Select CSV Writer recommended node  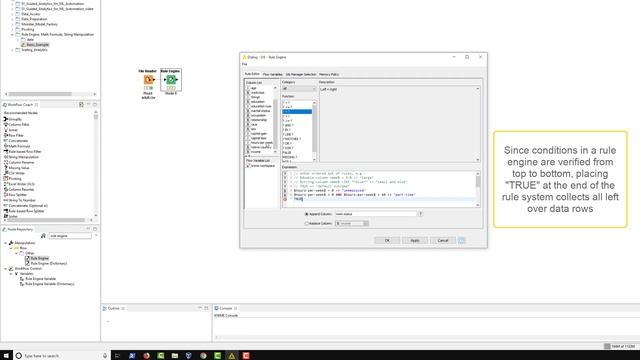pos(14,173)
